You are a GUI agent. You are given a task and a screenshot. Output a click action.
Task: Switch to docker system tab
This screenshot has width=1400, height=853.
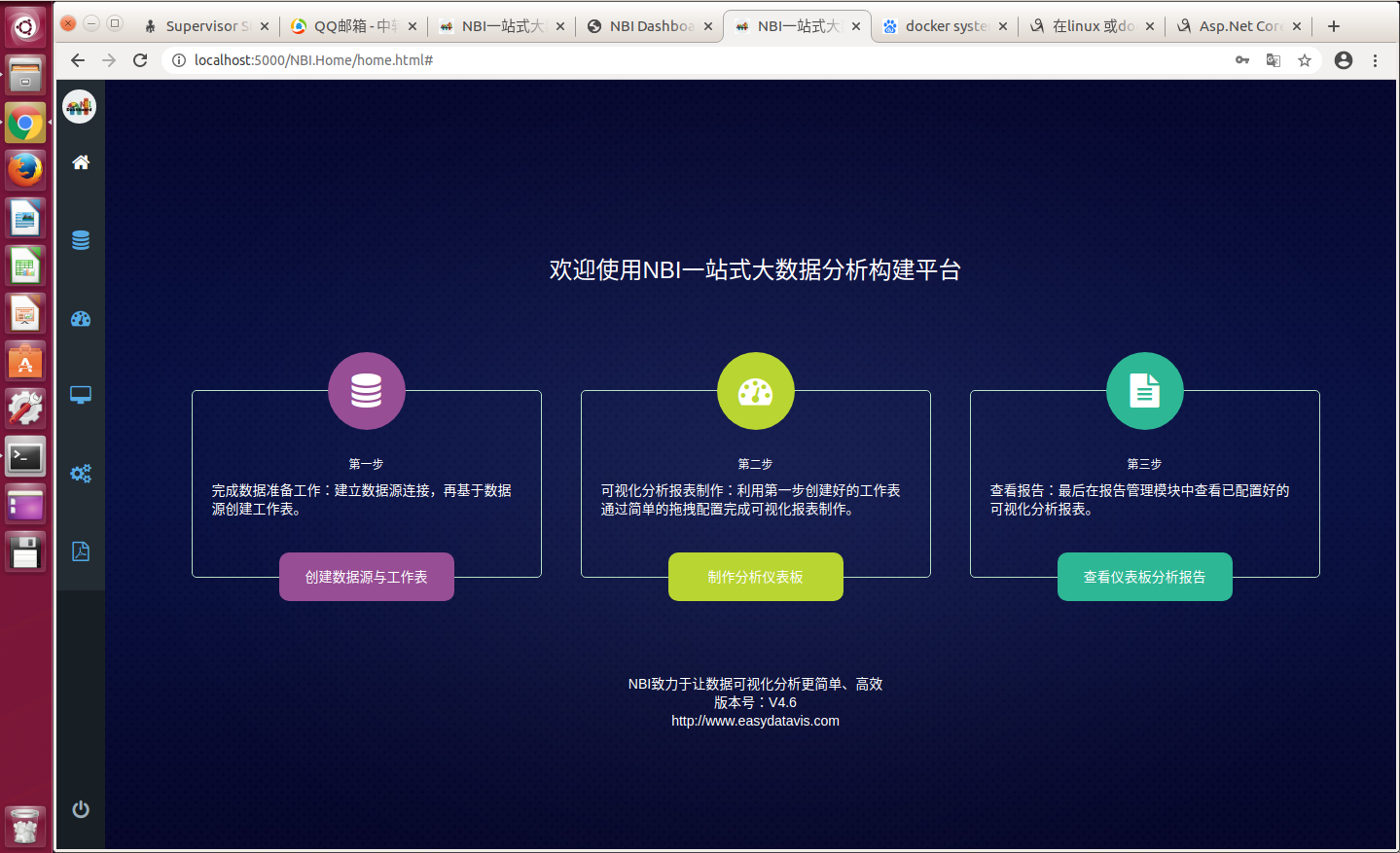click(x=946, y=26)
